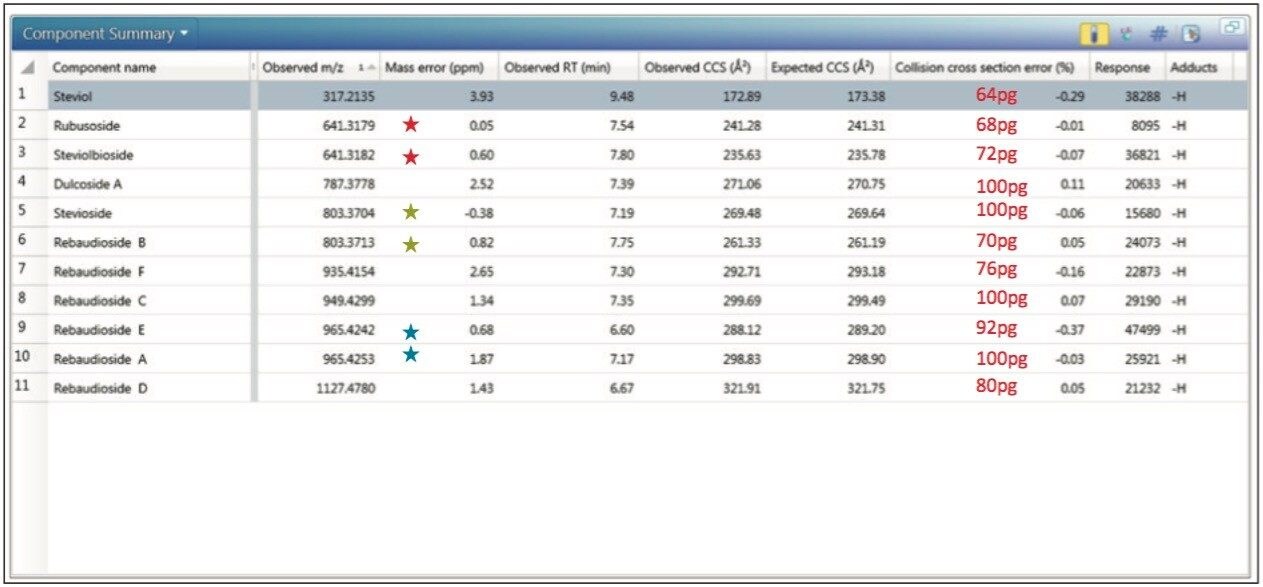This screenshot has width=1263, height=587.
Task: Click observed m/z value 1127.4780
Action: pyautogui.click(x=346, y=389)
